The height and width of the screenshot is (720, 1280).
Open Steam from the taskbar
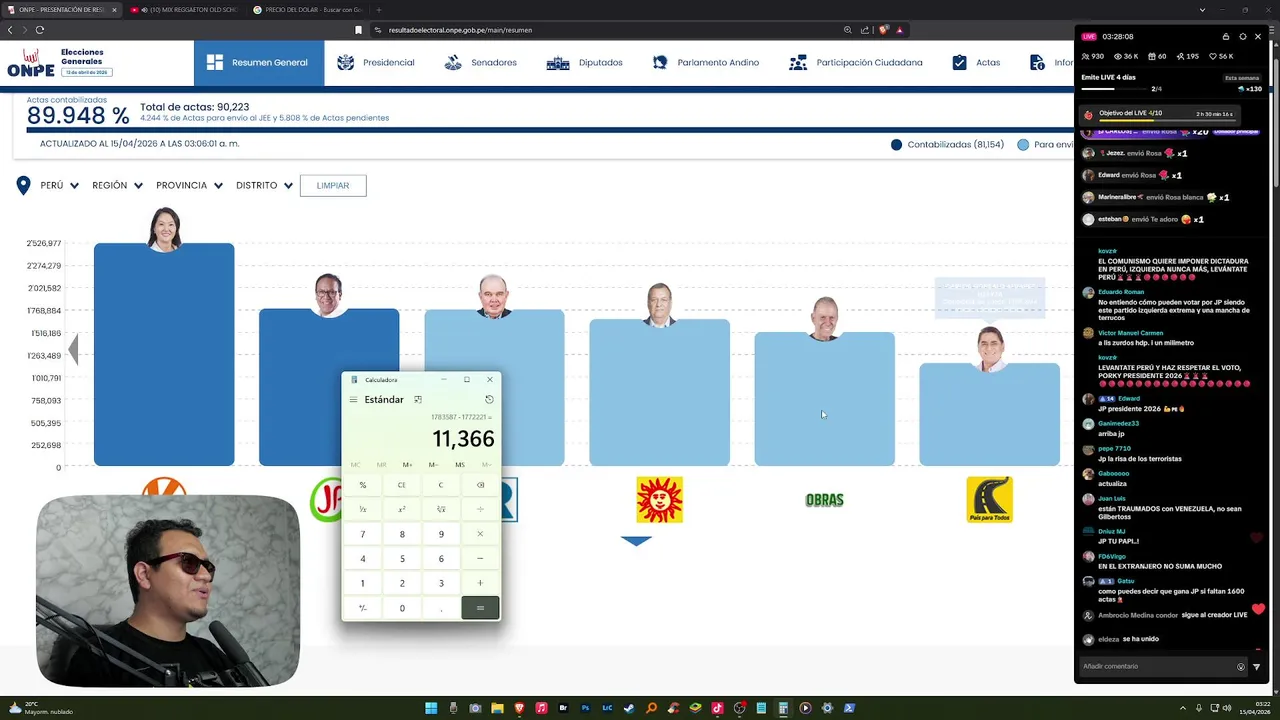629,708
